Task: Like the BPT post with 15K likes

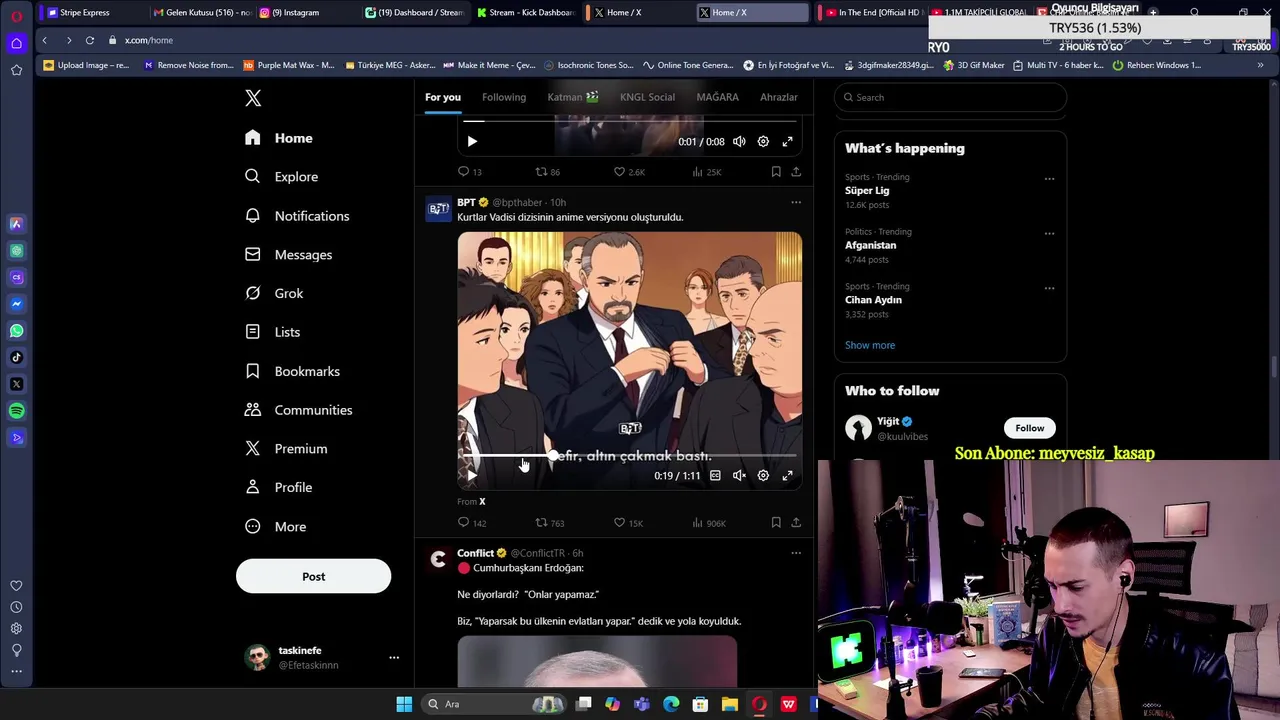Action: coord(628,523)
